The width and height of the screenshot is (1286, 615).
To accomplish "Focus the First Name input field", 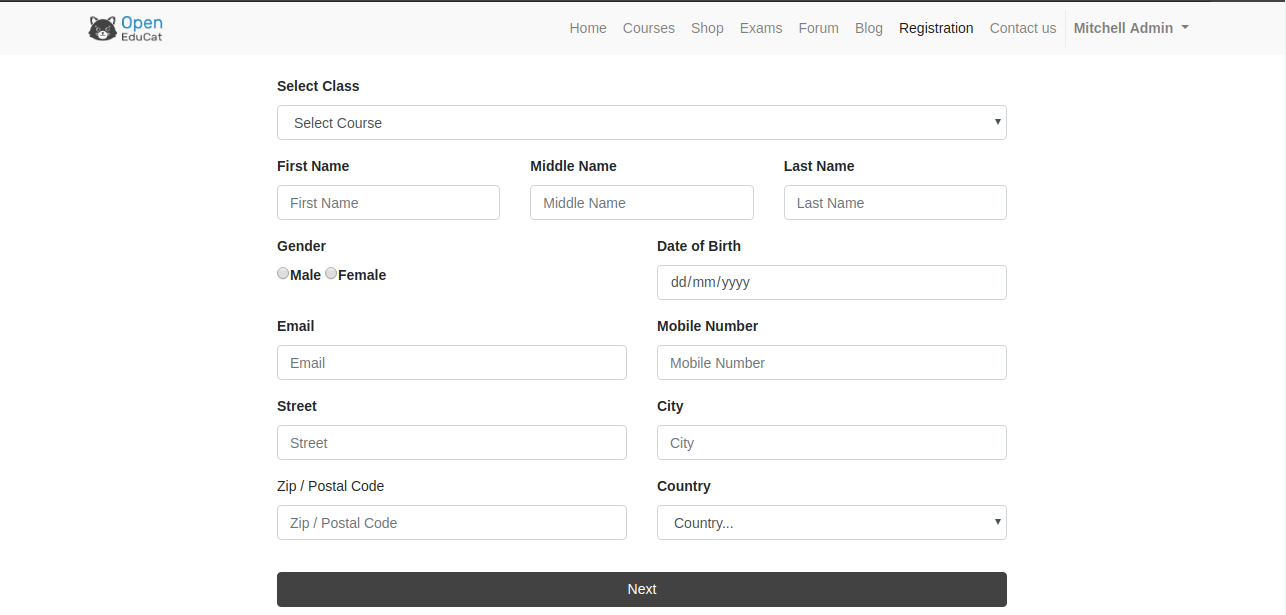I will tap(388, 202).
